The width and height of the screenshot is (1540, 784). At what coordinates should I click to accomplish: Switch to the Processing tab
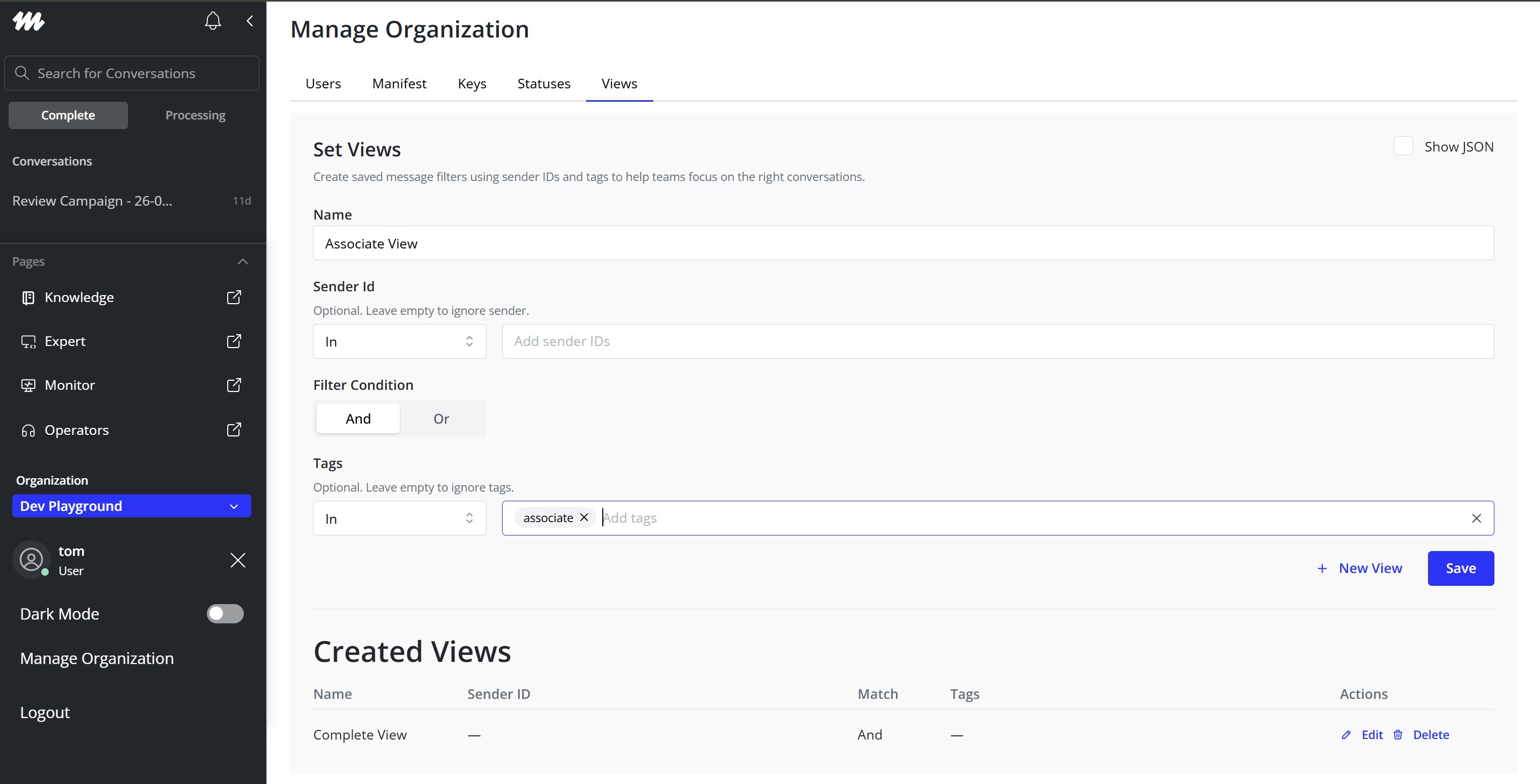tap(195, 115)
